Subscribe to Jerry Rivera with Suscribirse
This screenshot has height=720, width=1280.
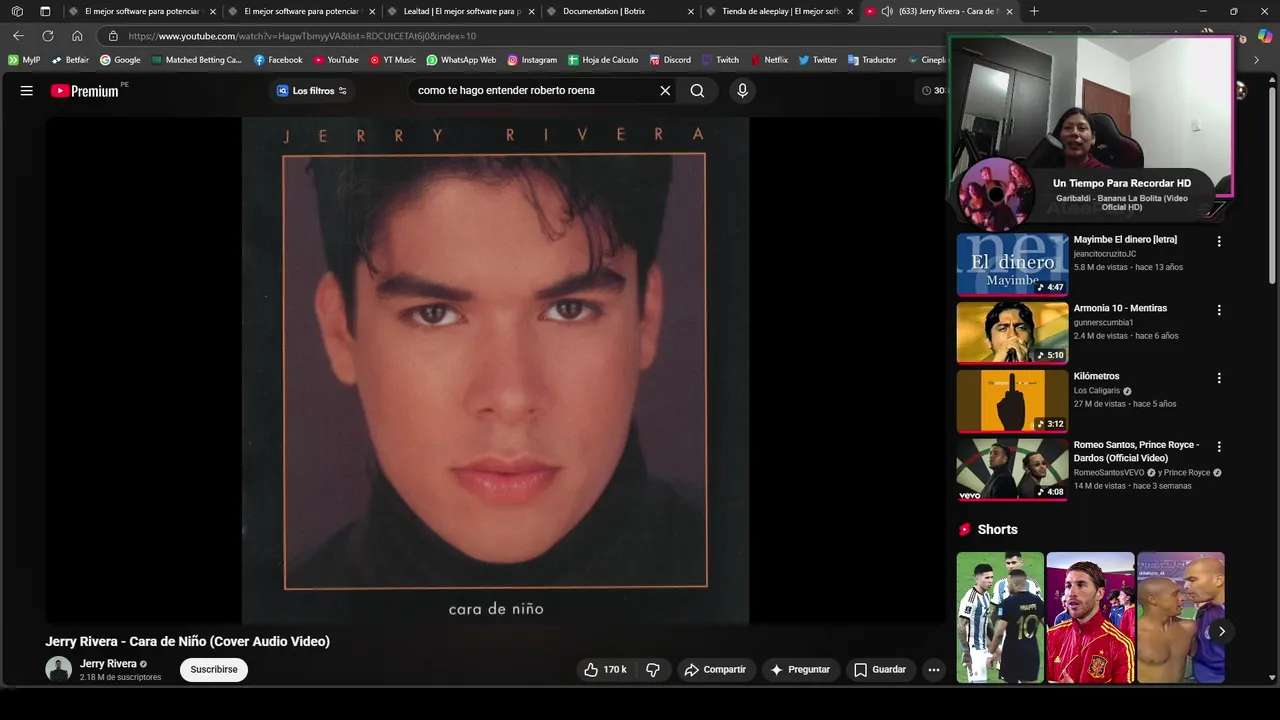point(214,669)
